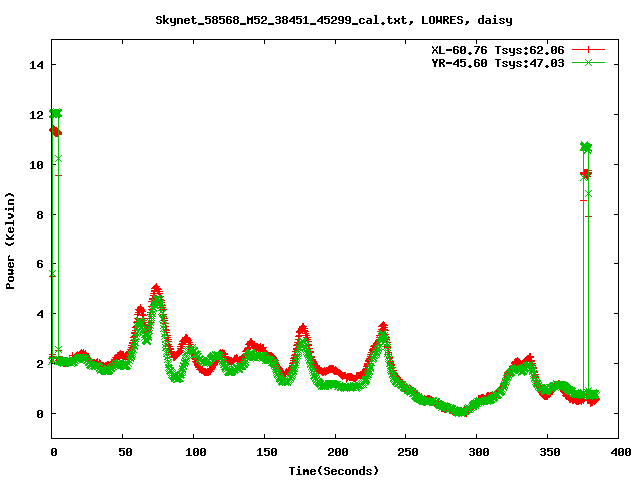The width and height of the screenshot is (640, 480).
Task: Click the y-axis tick label 6
Action: point(40,264)
